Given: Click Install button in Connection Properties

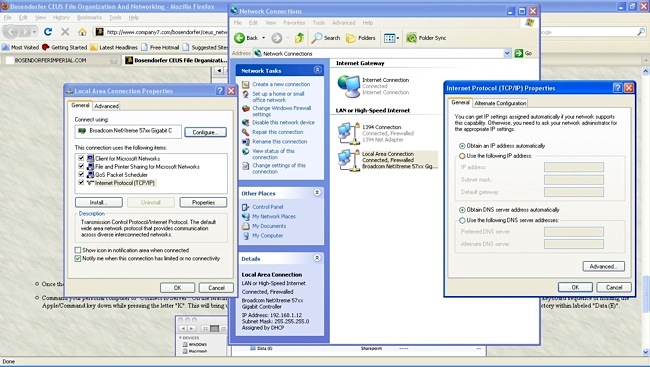Looking at the screenshot, I should (x=99, y=202).
